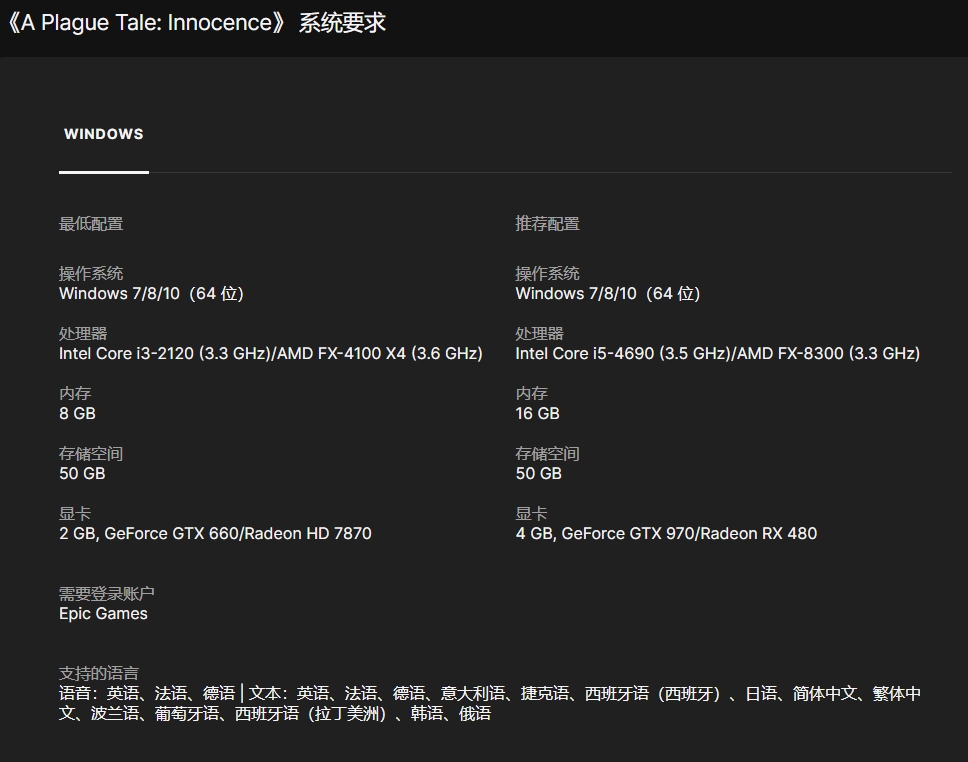
Task: Click the 操作系统 label under 最低配置
Action: tap(91, 273)
